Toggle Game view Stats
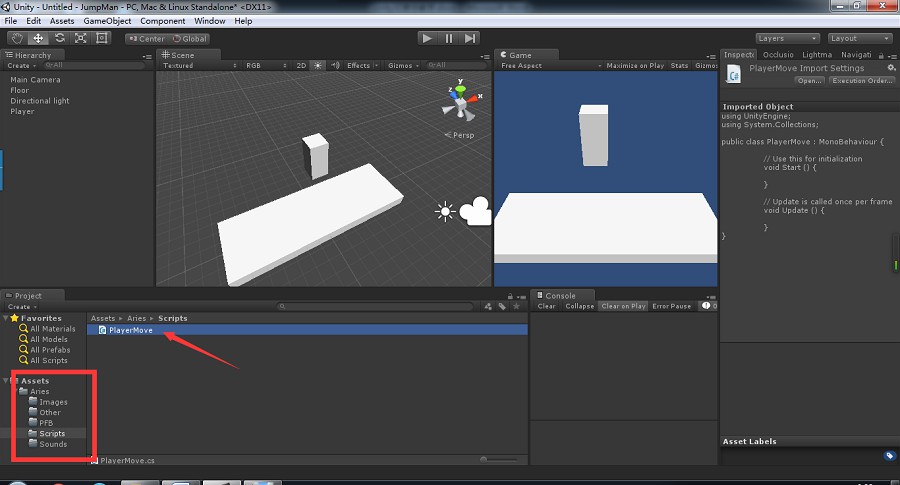900x485 pixels. 679,65
